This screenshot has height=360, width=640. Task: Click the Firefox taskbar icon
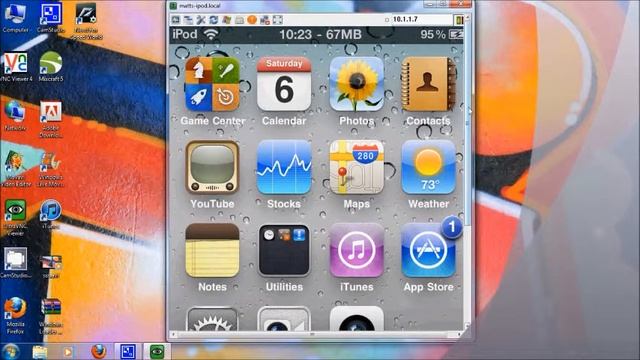point(98,351)
